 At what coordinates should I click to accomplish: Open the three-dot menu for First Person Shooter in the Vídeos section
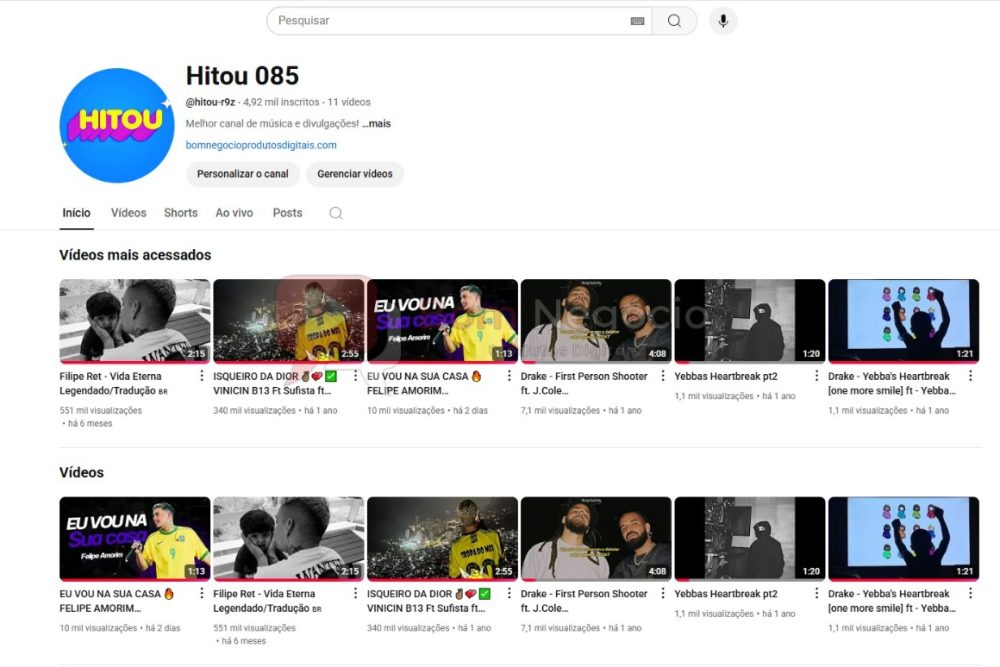(663, 594)
